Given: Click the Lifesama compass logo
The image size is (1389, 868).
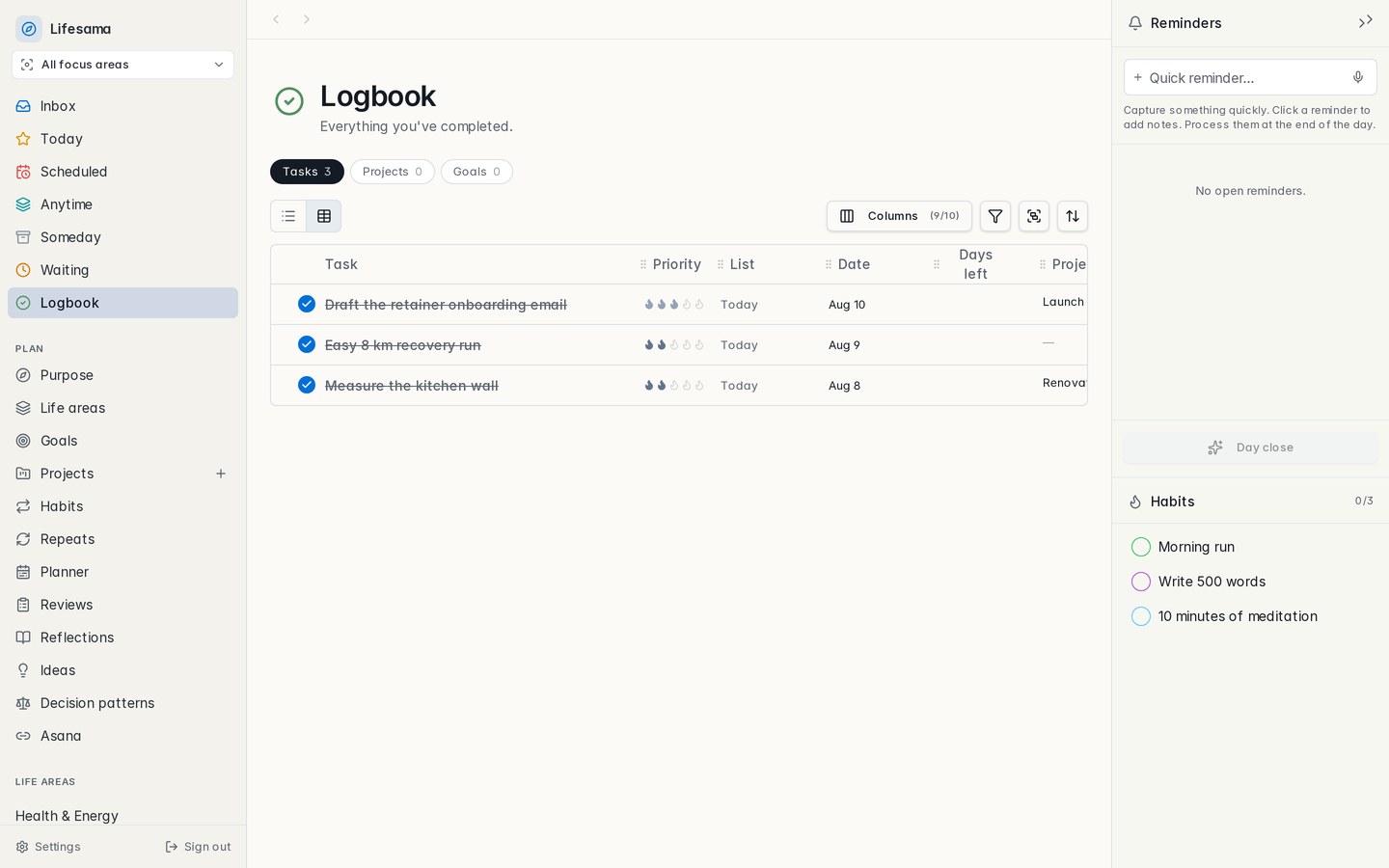Looking at the screenshot, I should (29, 29).
